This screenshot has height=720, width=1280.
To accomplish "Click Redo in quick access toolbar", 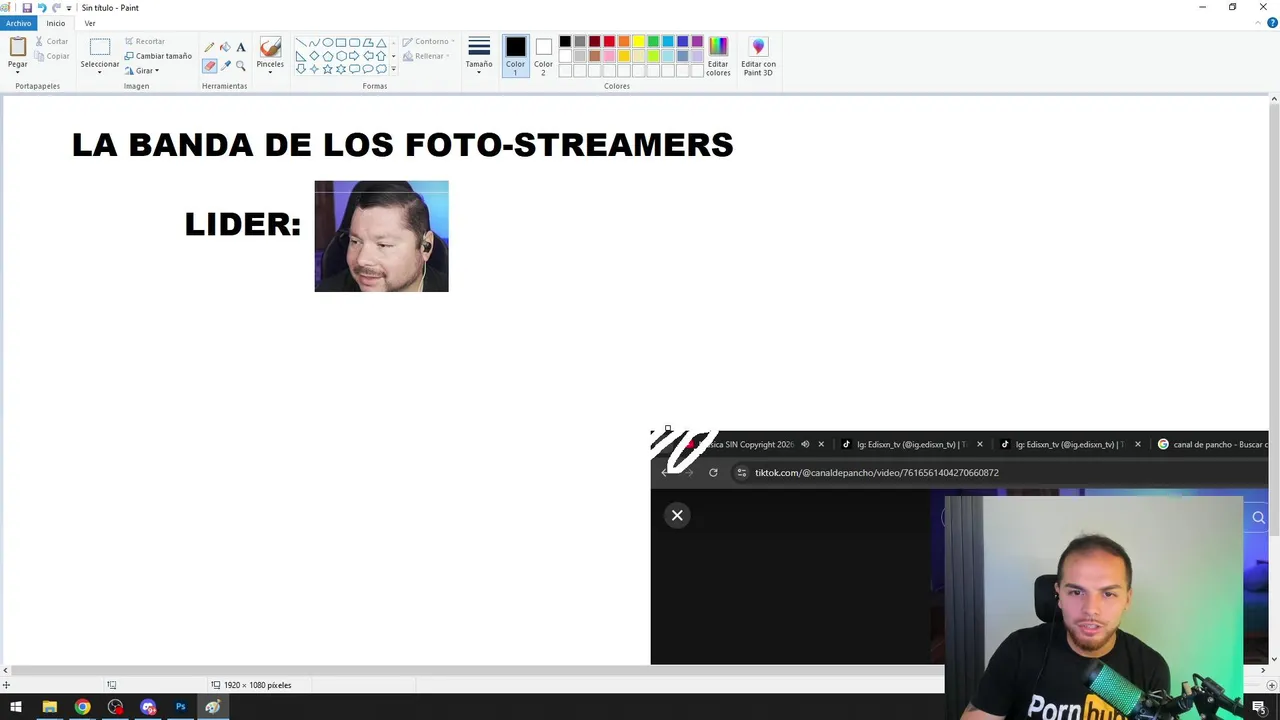I will click(57, 7).
